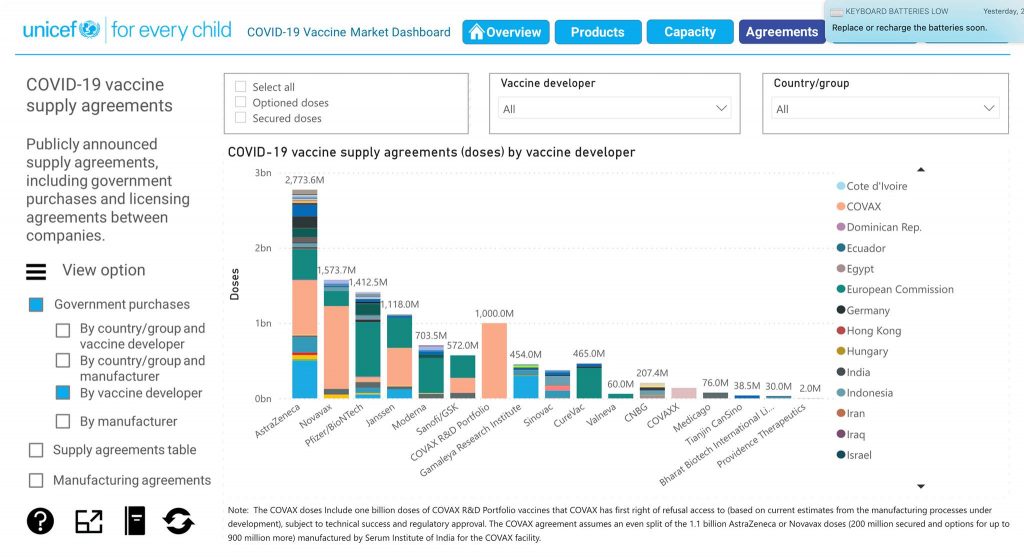The image size is (1024, 558).
Task: Click the Hong Kong legend dot
Action: (x=841, y=331)
